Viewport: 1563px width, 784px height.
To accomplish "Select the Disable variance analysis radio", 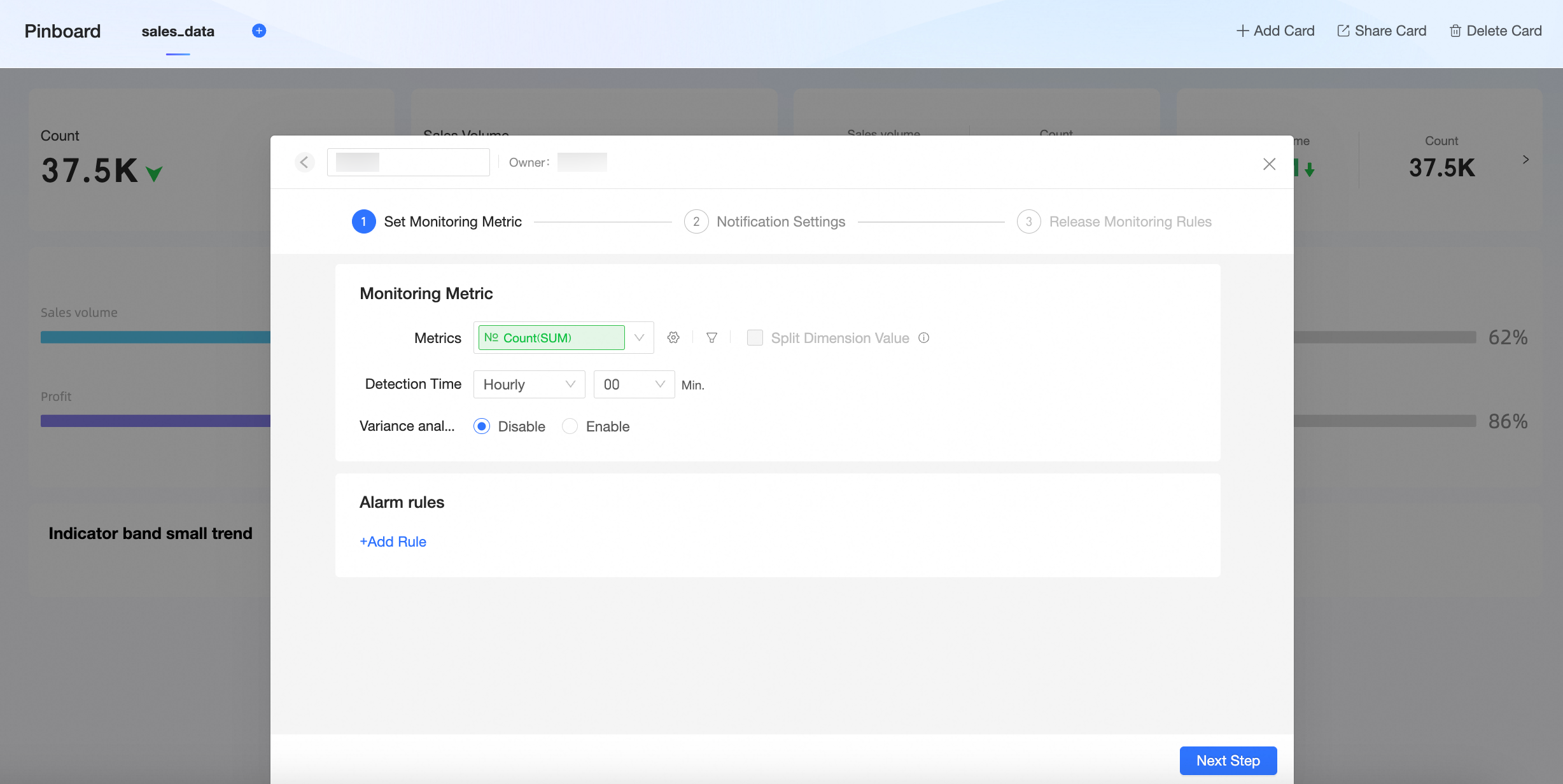I will click(x=482, y=426).
